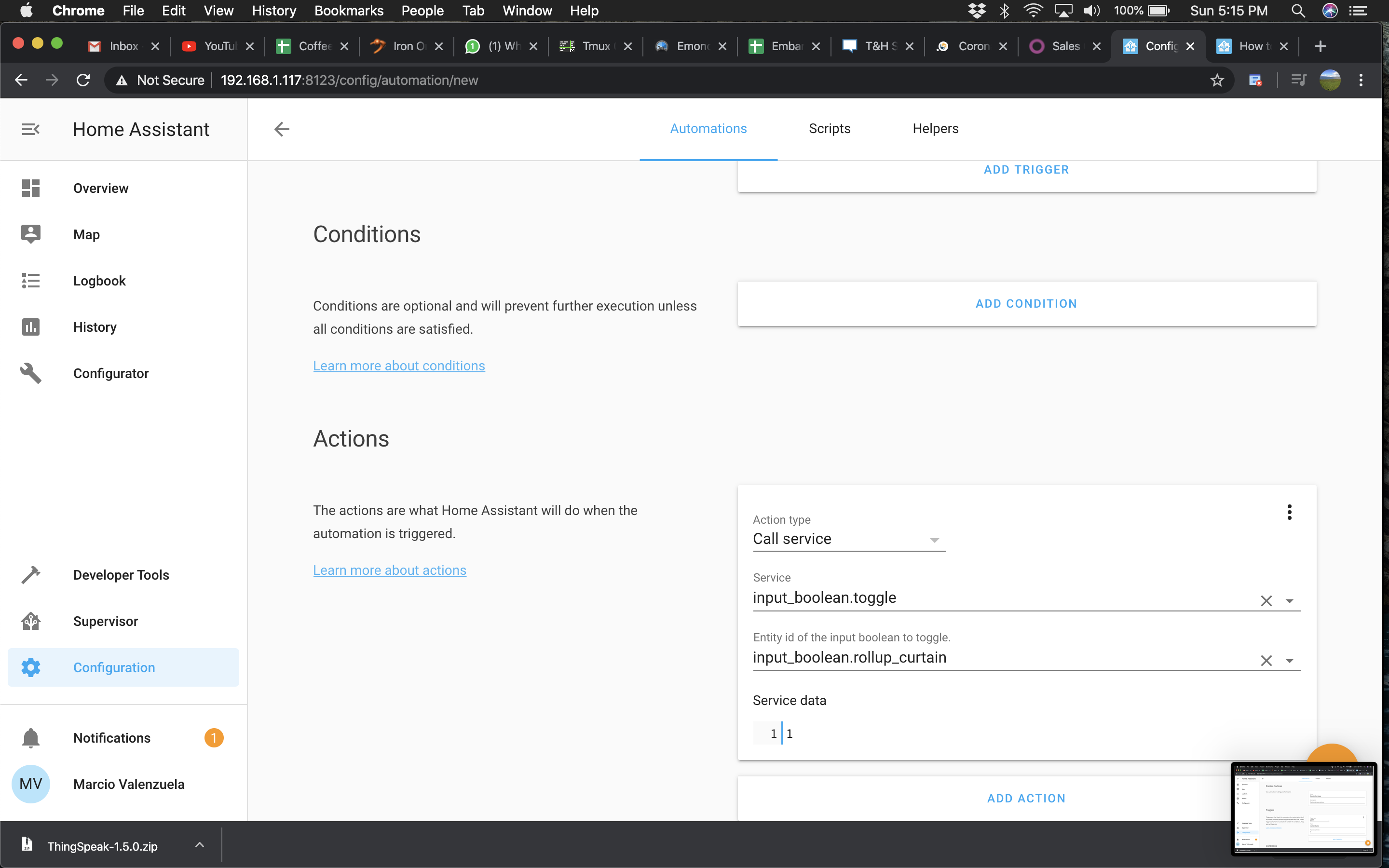Viewport: 1389px width, 868px height.
Task: Go back using the page back arrow
Action: tap(282, 129)
